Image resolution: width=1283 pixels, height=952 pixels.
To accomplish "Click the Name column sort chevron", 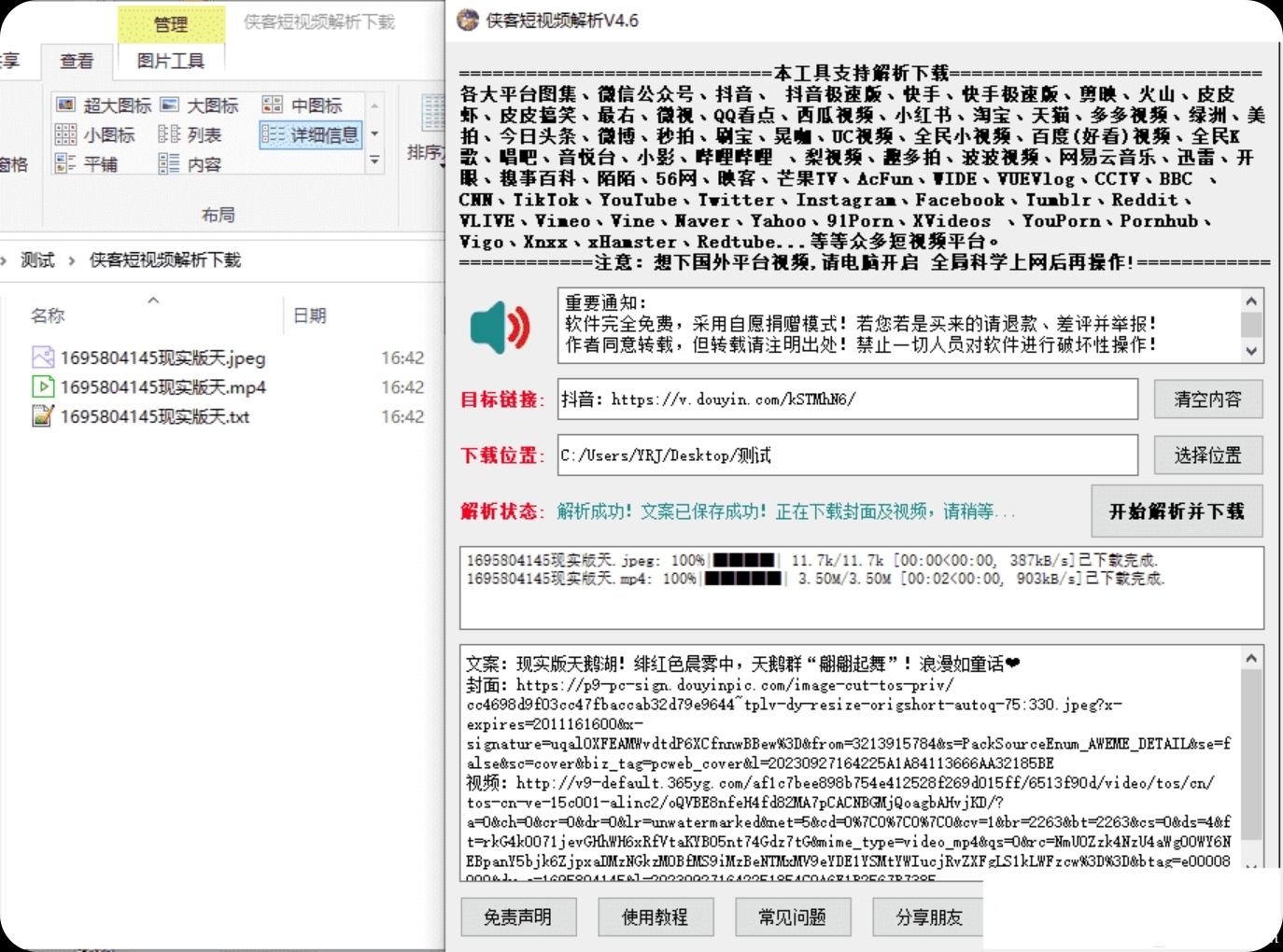I will (x=153, y=301).
